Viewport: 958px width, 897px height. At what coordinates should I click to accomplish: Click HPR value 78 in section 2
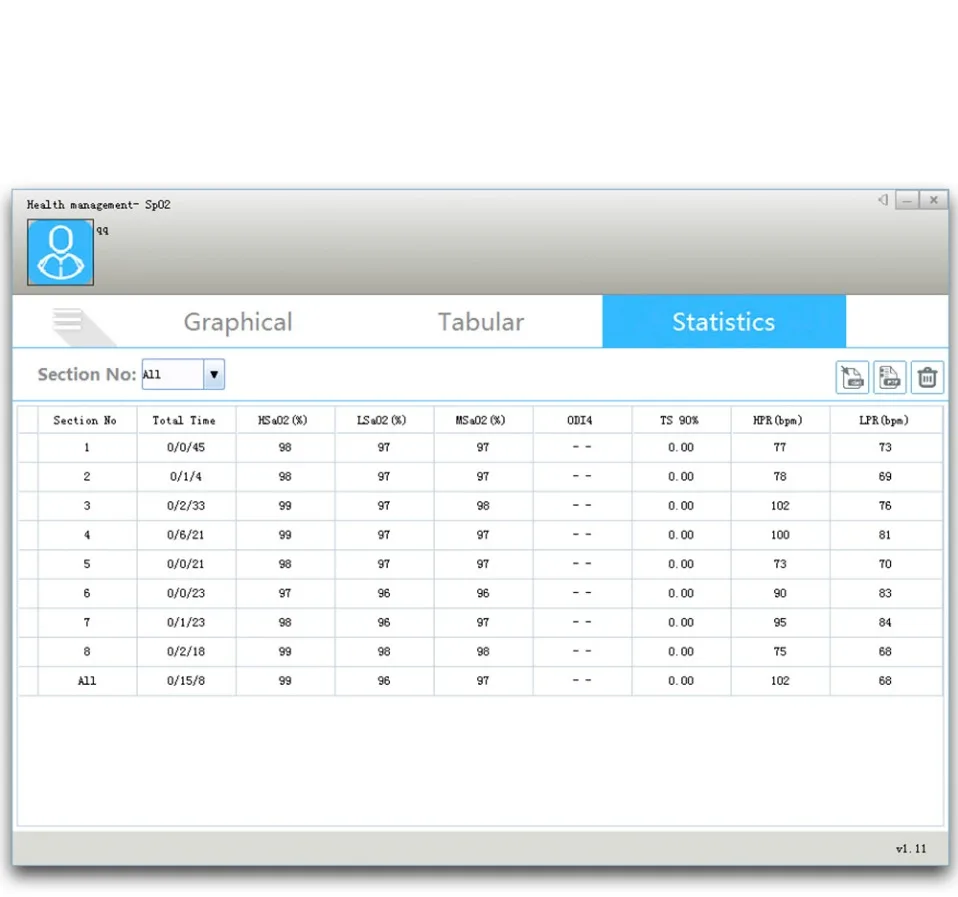click(x=780, y=477)
